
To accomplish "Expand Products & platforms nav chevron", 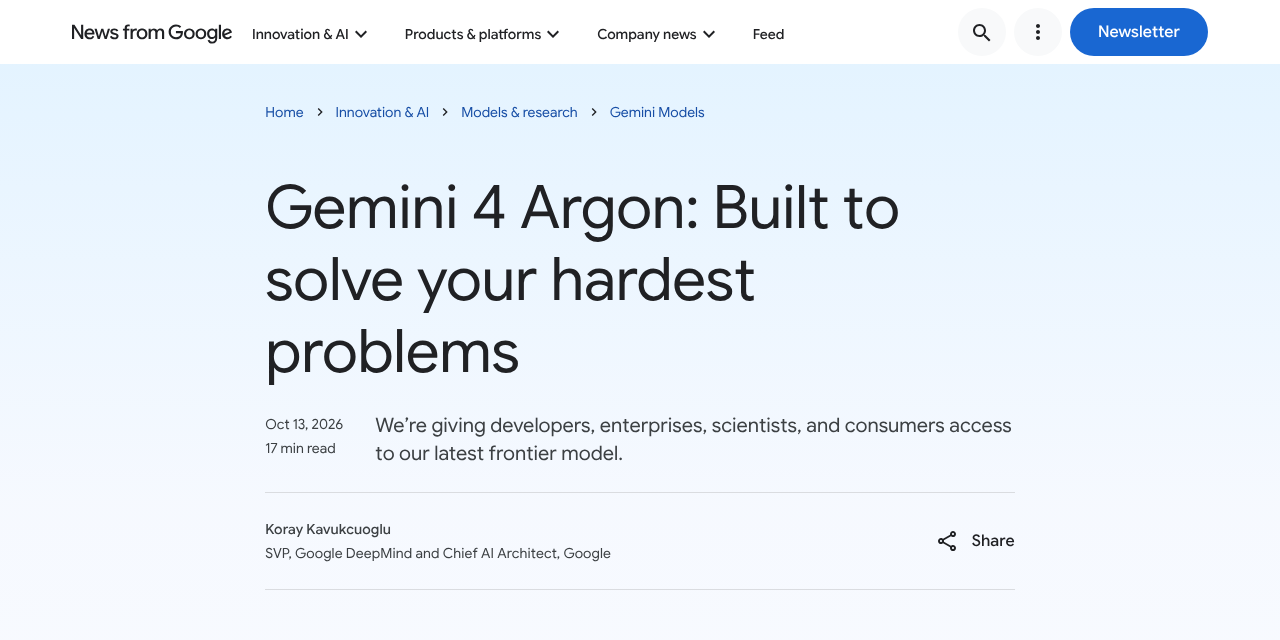I will (553, 34).
